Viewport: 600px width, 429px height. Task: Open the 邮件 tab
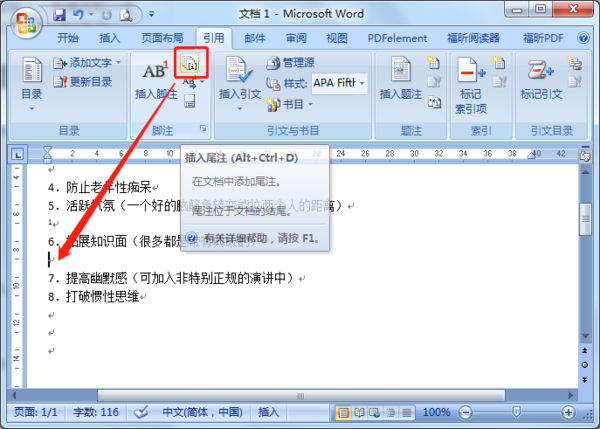255,38
